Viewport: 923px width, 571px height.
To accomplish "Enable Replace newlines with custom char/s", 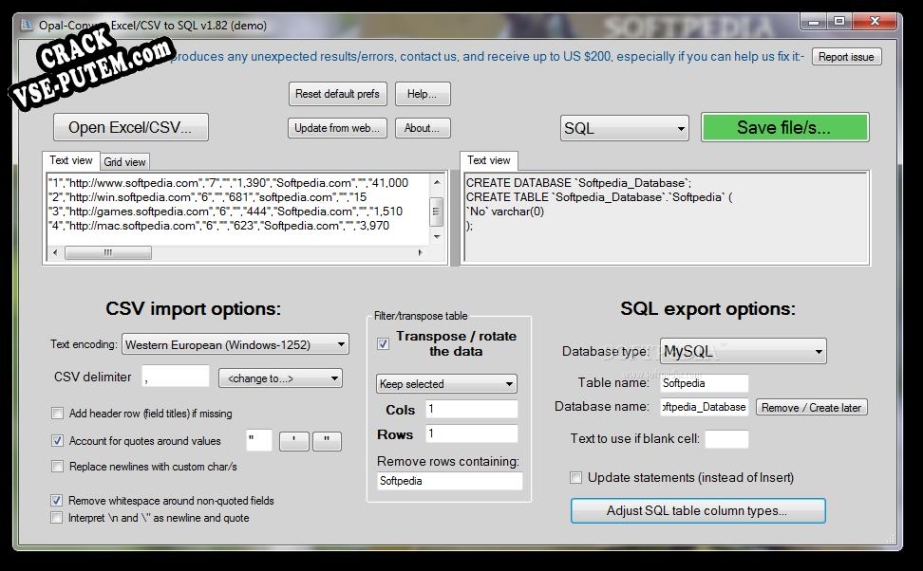I will click(x=57, y=466).
